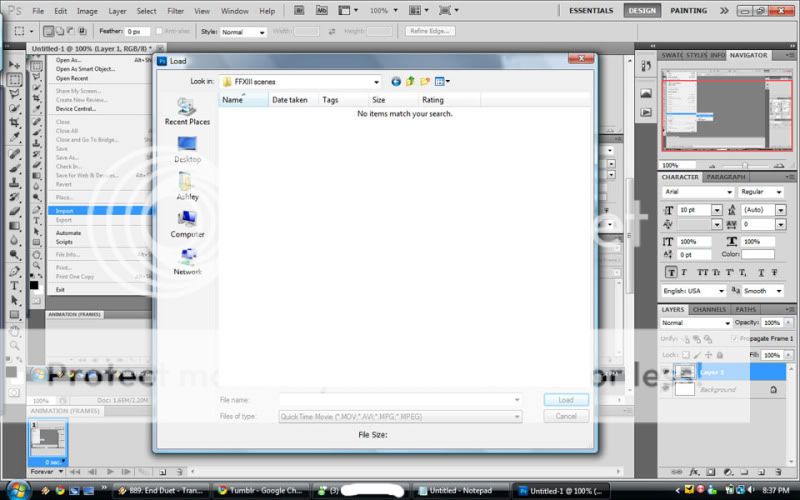This screenshot has height=500, width=800.
Task: Open the Computer location in Load dialog
Action: coord(187,223)
